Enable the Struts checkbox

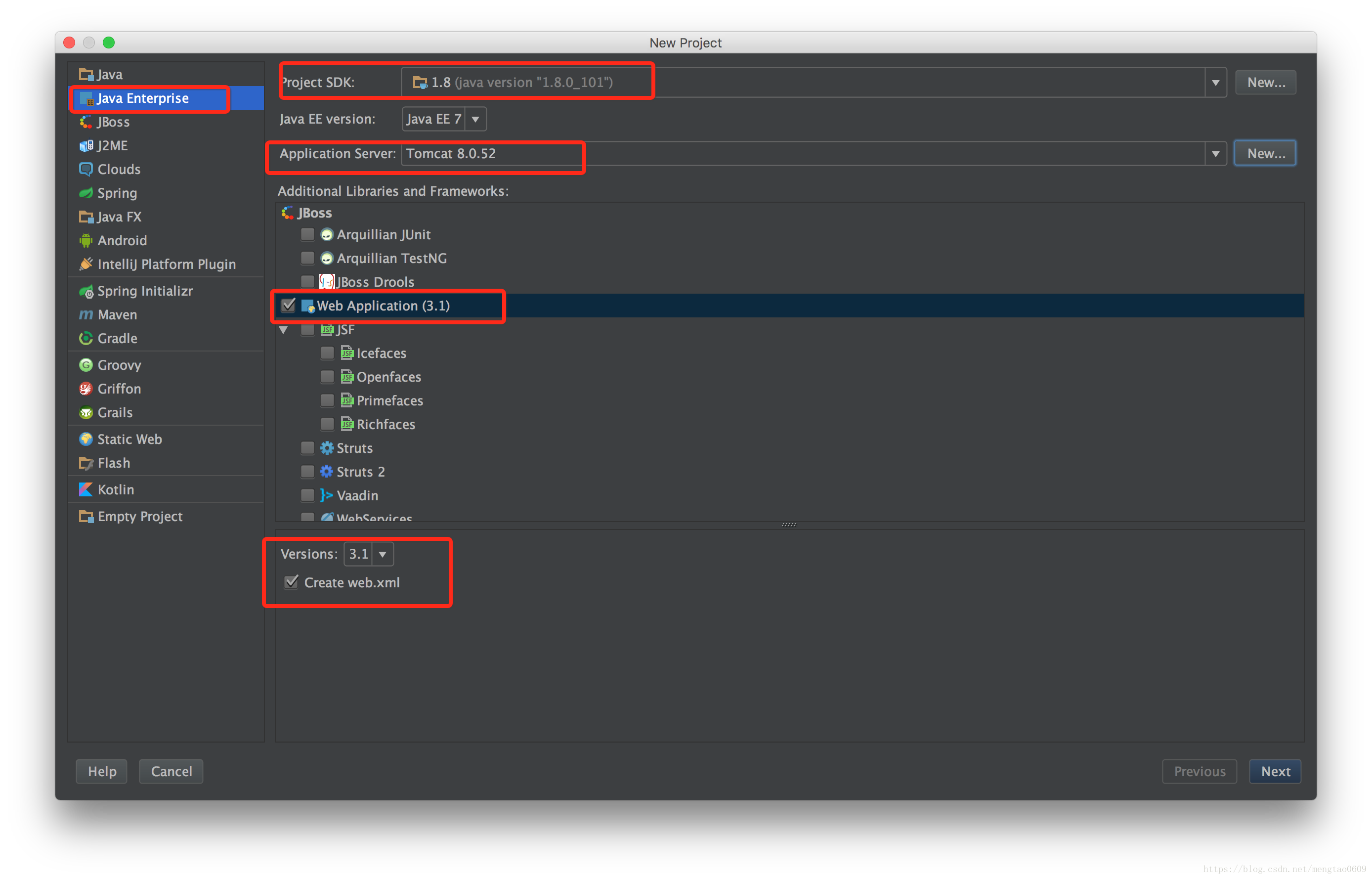(x=307, y=448)
